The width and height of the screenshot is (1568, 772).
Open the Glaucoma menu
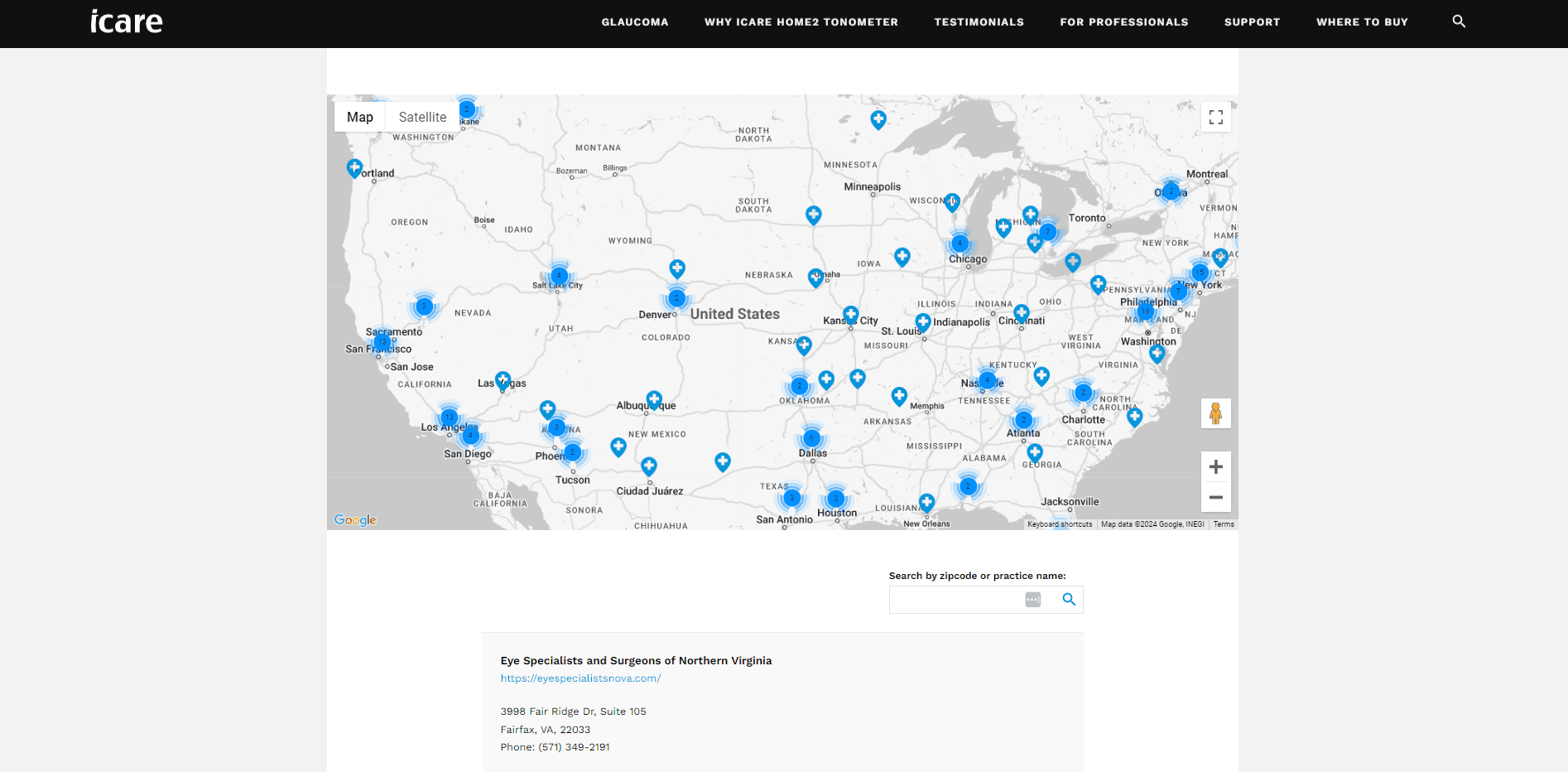[634, 22]
